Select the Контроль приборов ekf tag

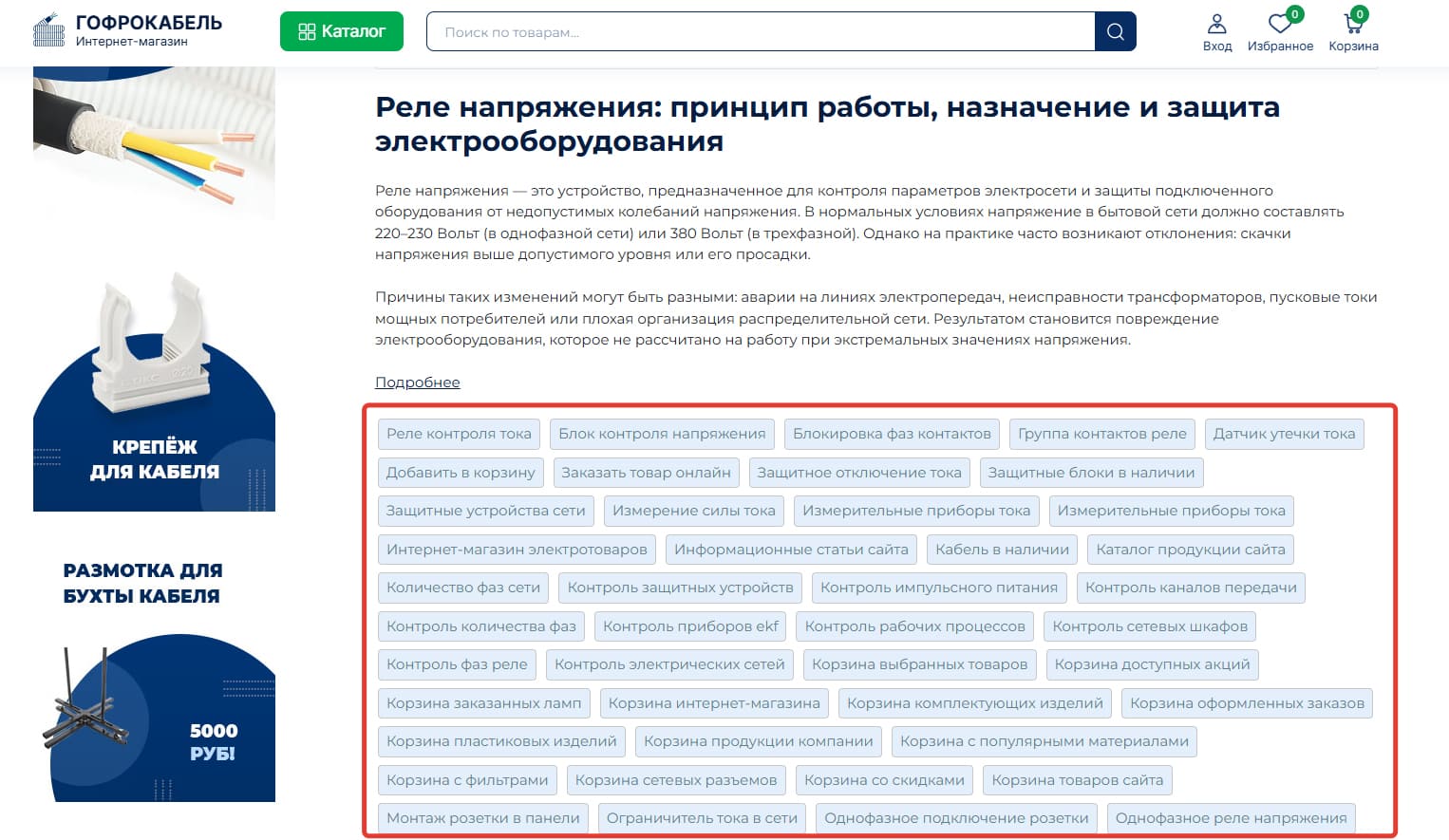click(690, 626)
